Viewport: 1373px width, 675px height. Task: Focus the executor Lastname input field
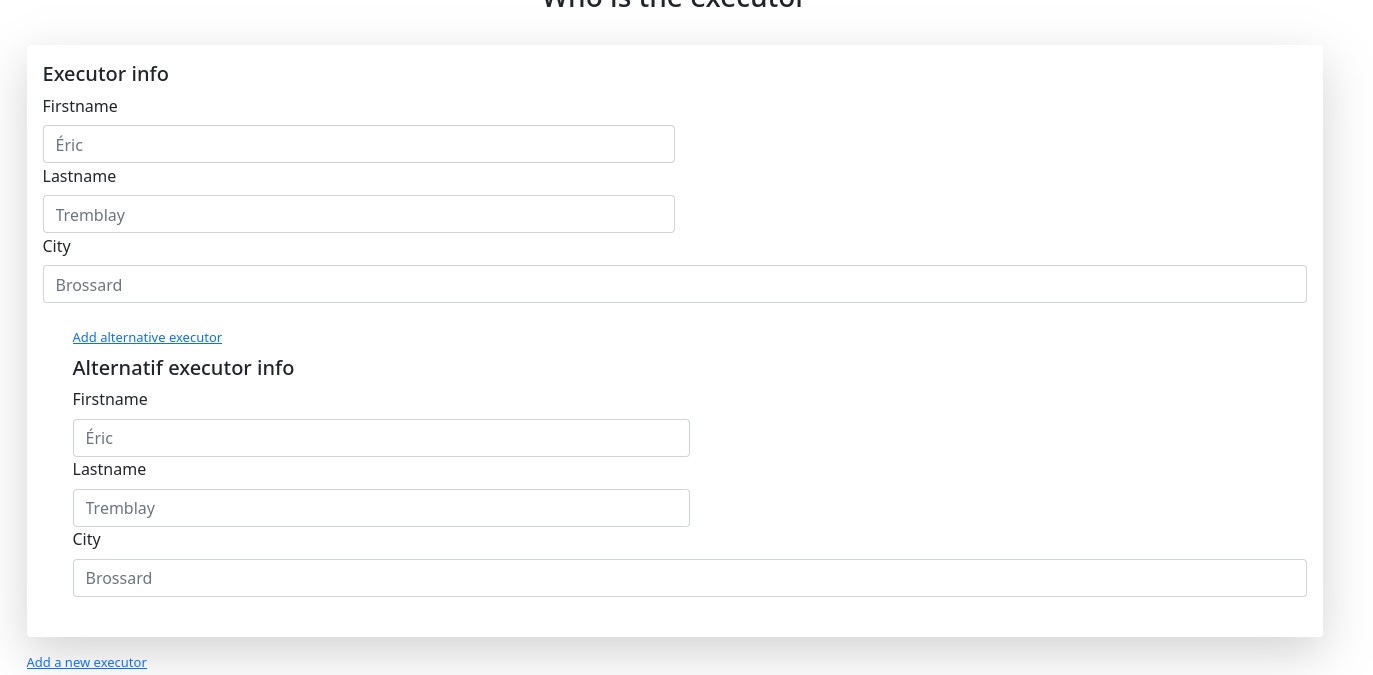pyautogui.click(x=358, y=214)
